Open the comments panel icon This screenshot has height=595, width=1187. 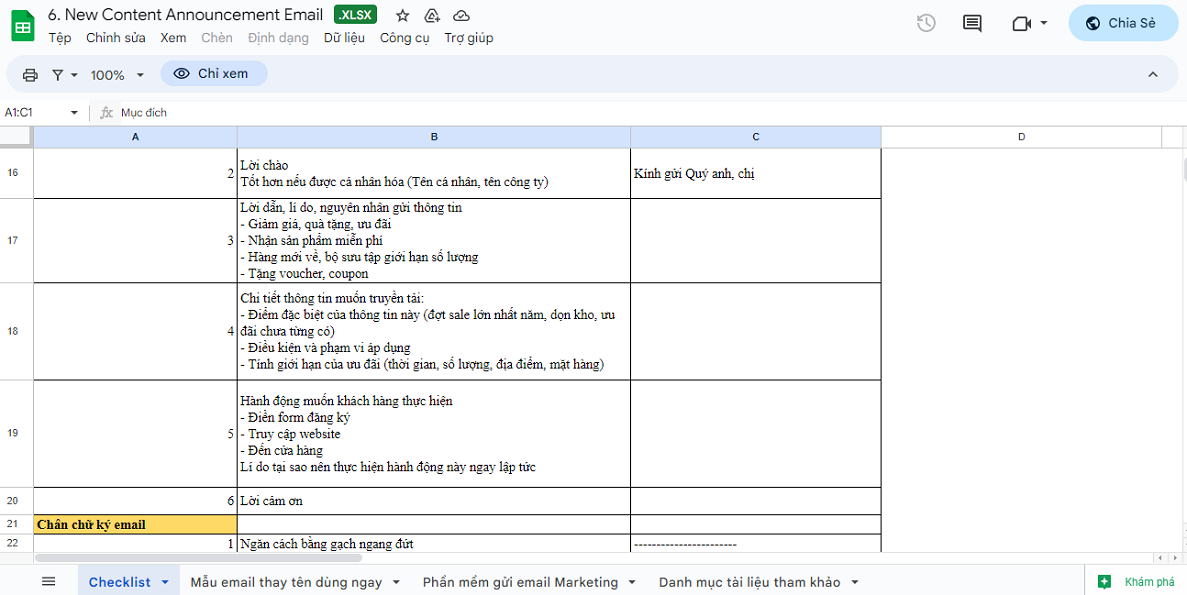(972, 23)
